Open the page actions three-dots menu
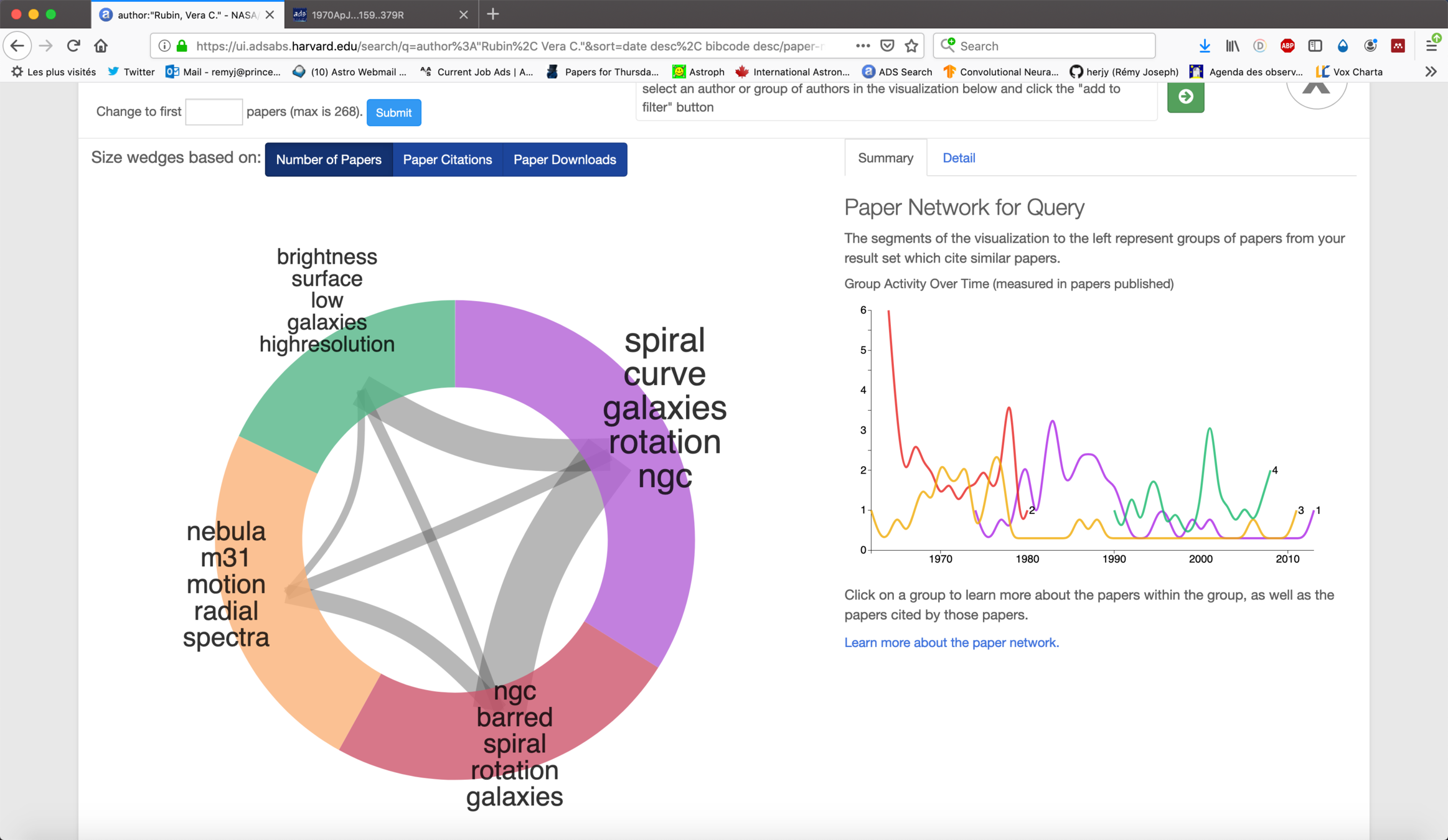1448x840 pixels. tap(862, 45)
